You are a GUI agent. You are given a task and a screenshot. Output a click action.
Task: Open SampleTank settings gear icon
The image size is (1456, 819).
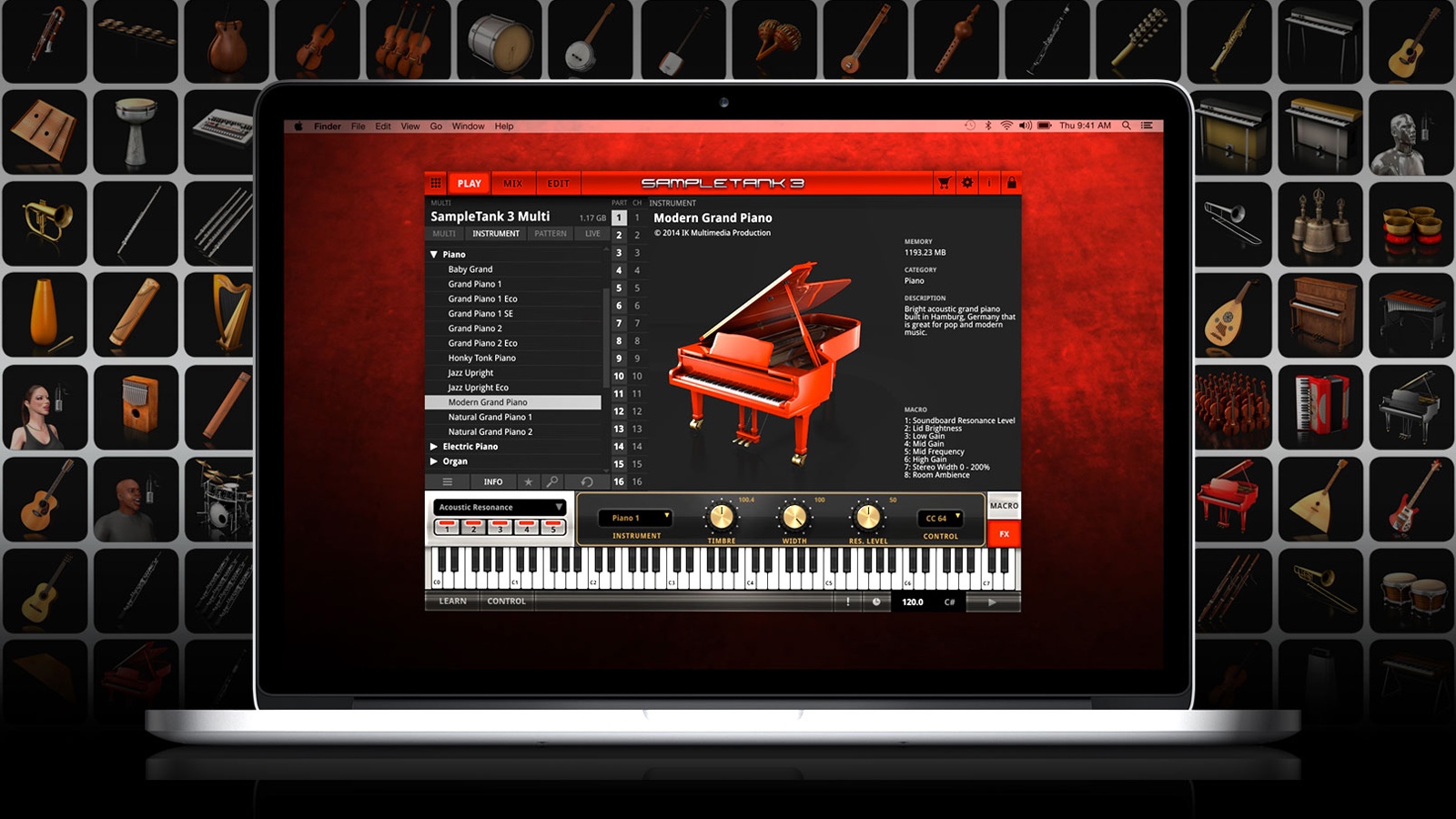[967, 183]
